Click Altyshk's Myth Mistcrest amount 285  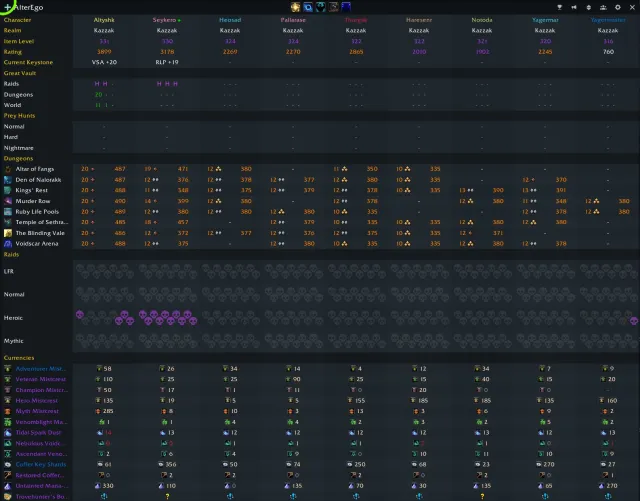pos(109,411)
